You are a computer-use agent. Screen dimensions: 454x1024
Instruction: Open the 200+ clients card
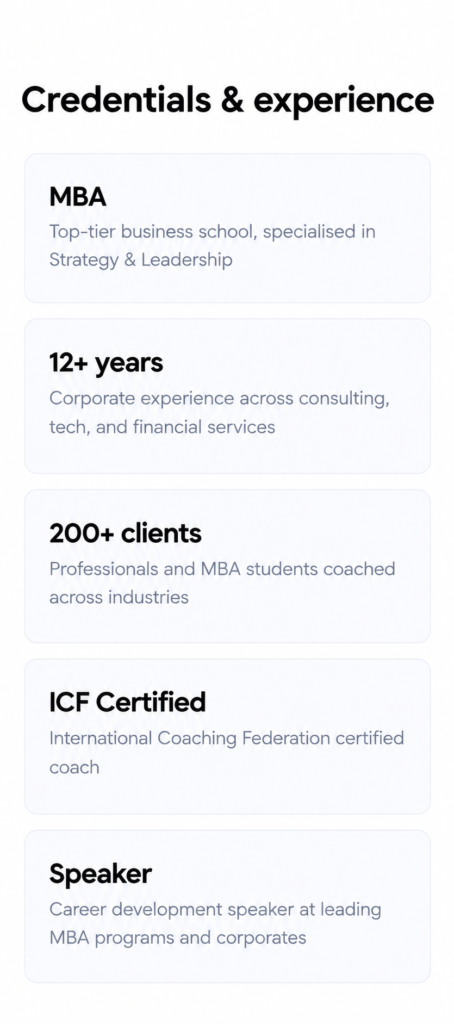(x=227, y=566)
